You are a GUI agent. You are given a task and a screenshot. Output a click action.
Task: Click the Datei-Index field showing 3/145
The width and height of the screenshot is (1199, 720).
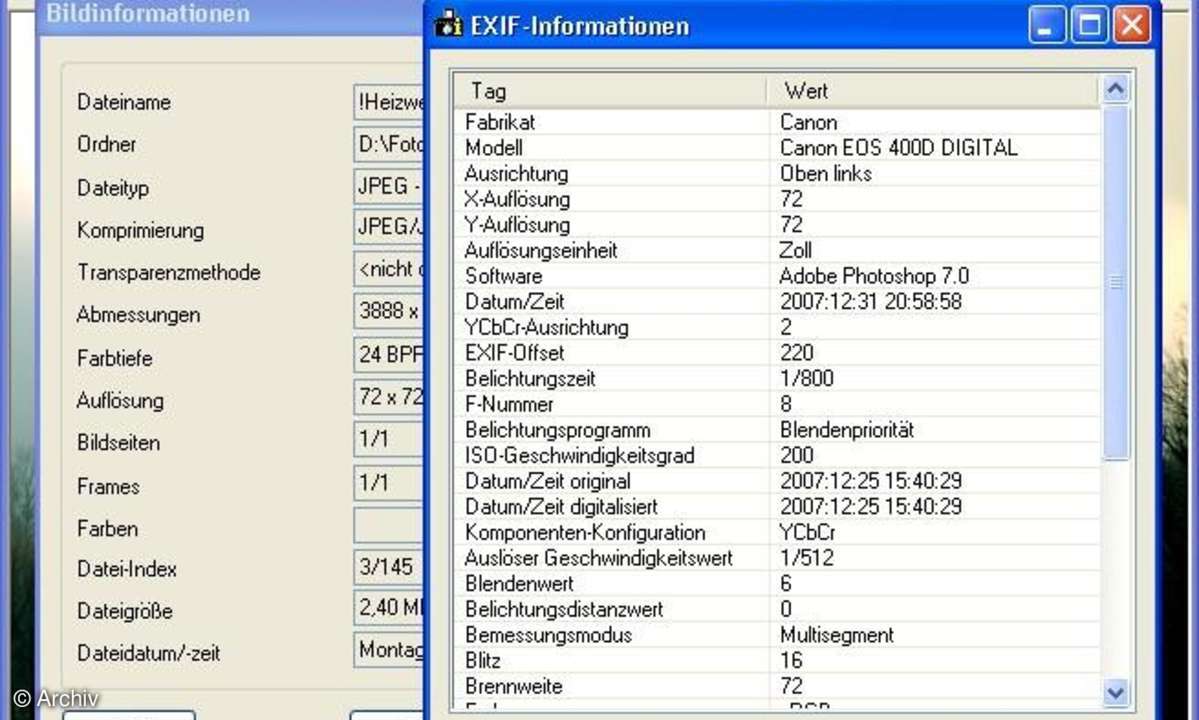click(387, 567)
